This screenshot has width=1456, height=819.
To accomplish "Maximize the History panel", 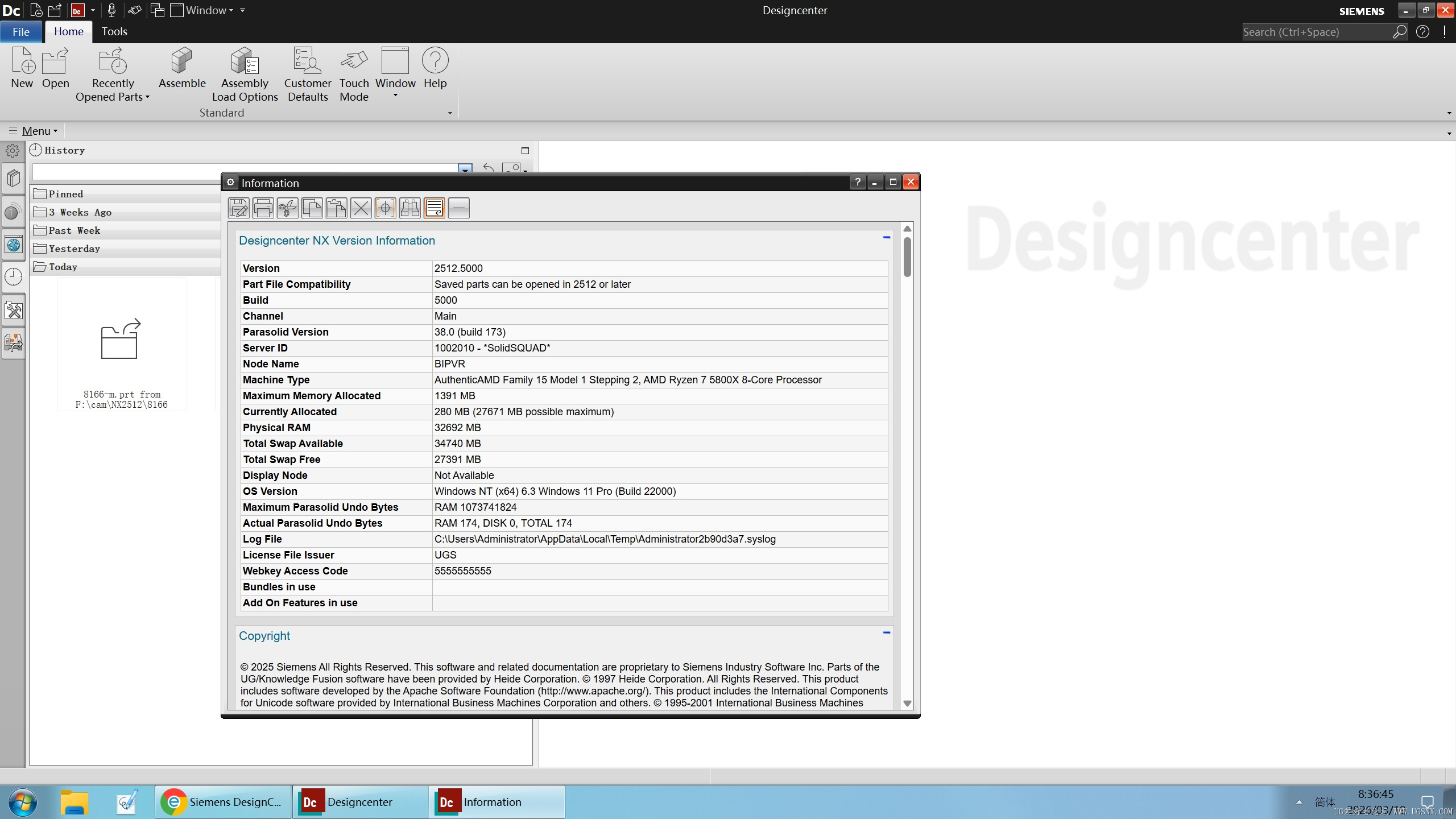I will pos(525,151).
